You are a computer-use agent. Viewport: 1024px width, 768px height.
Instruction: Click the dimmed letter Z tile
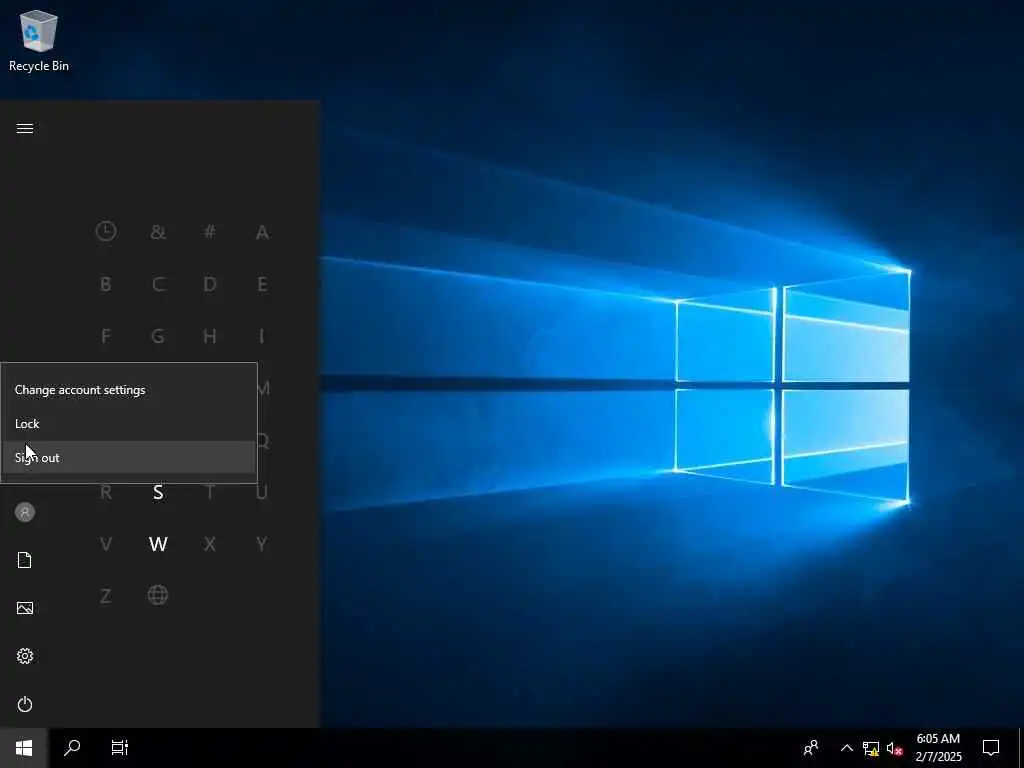point(106,596)
